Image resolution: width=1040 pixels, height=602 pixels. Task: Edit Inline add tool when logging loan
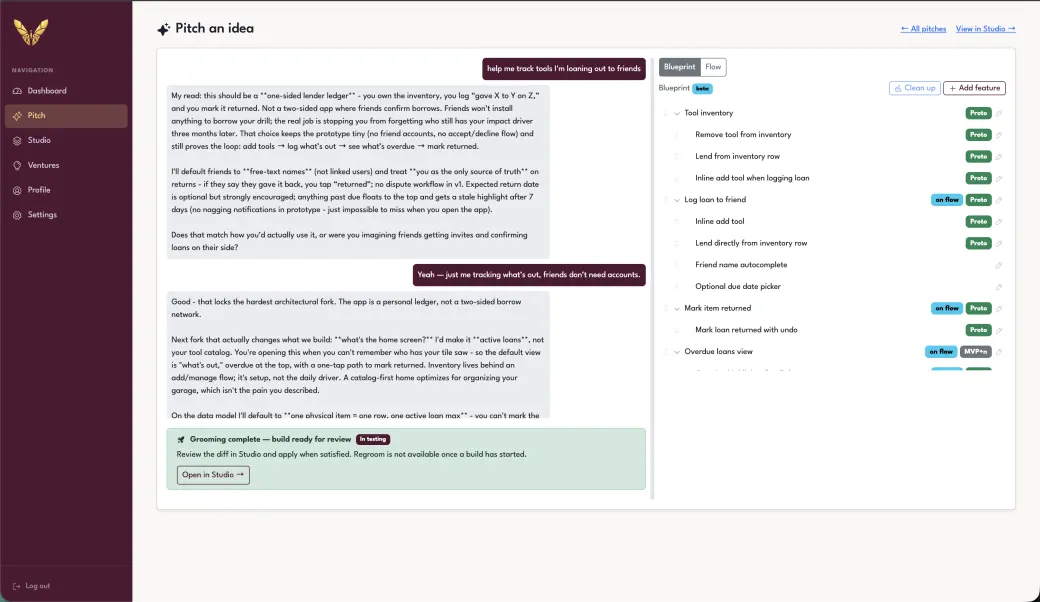pyautogui.click(x=999, y=178)
